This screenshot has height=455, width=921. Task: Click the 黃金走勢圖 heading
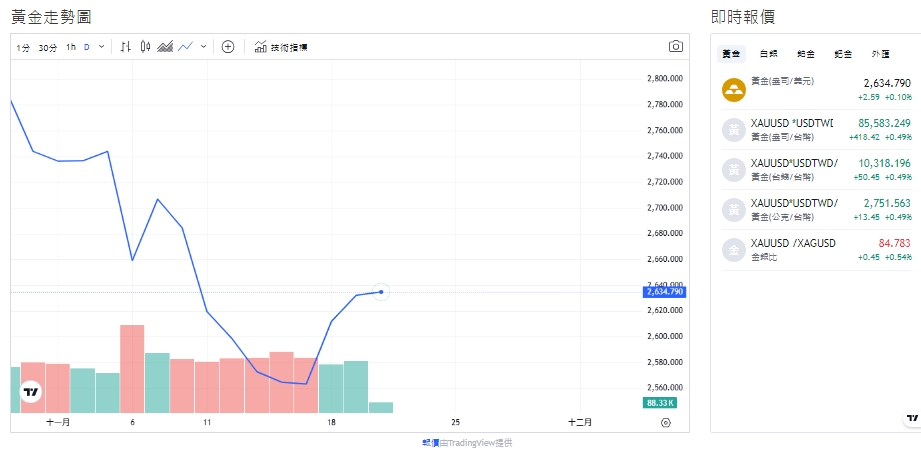click(x=51, y=17)
